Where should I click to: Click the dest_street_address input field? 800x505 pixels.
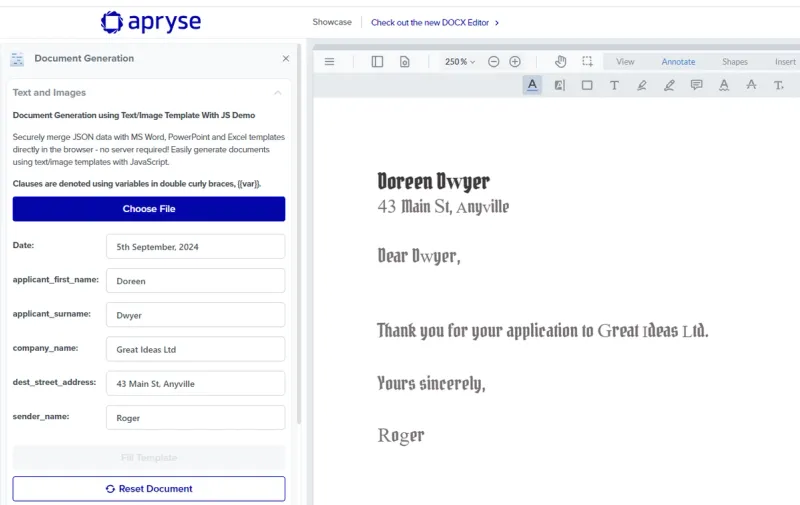pyautogui.click(x=195, y=384)
